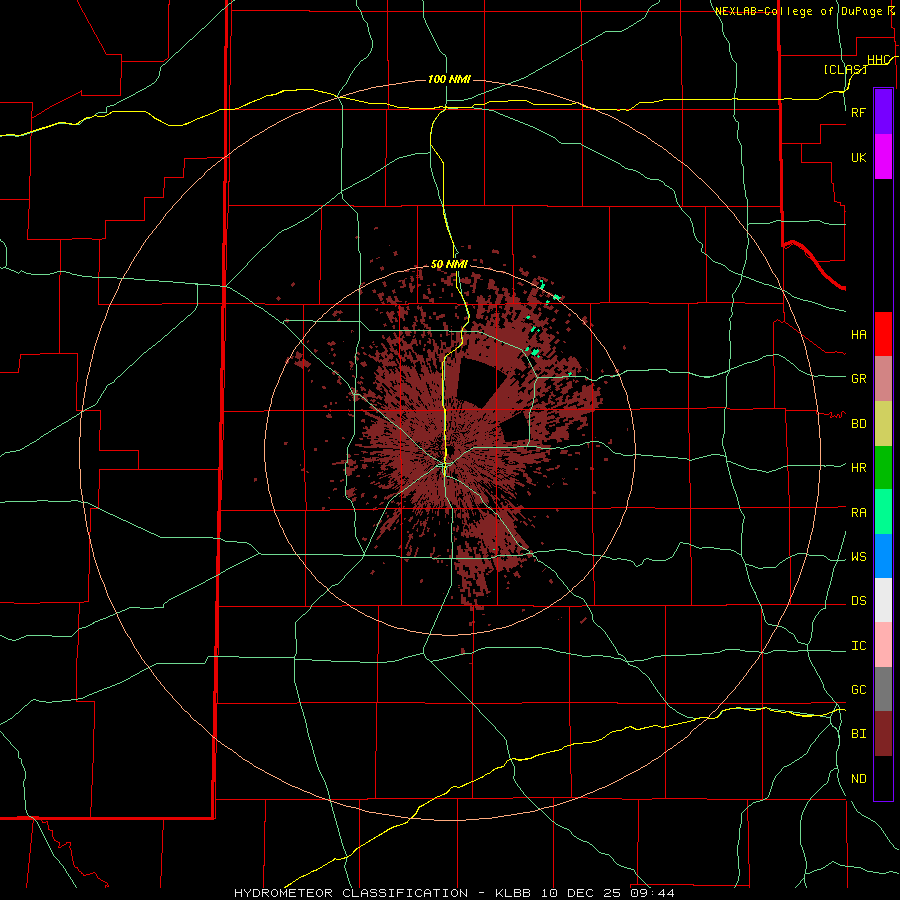Viewport: 900px width, 900px height.
Task: Click the GC gray color swatch
Action: (883, 689)
